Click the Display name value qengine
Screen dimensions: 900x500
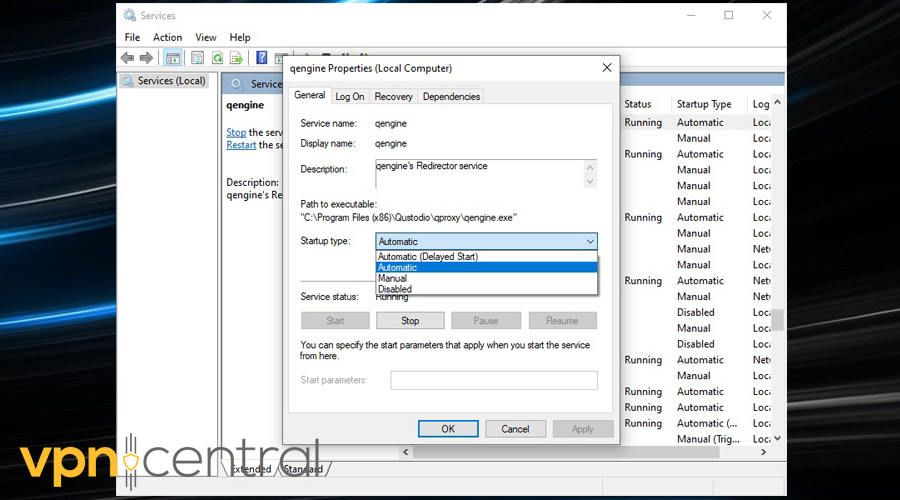click(391, 144)
